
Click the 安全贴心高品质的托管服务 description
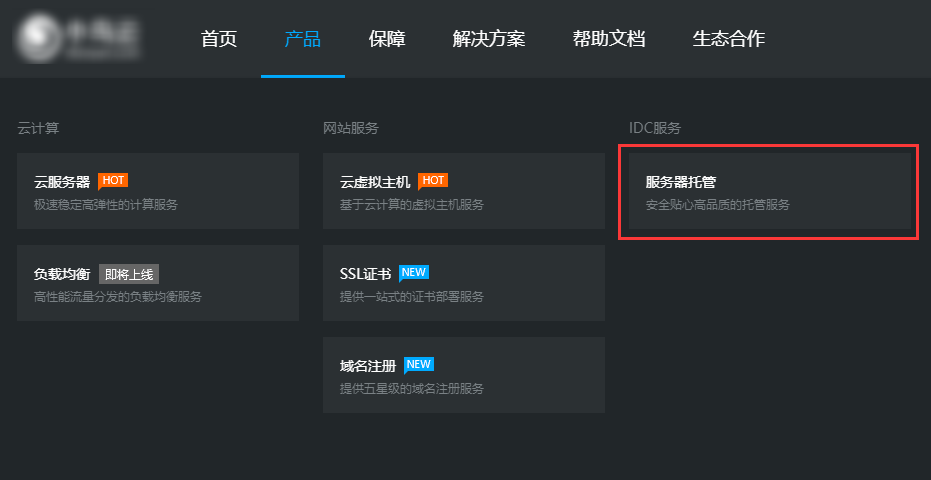717,205
